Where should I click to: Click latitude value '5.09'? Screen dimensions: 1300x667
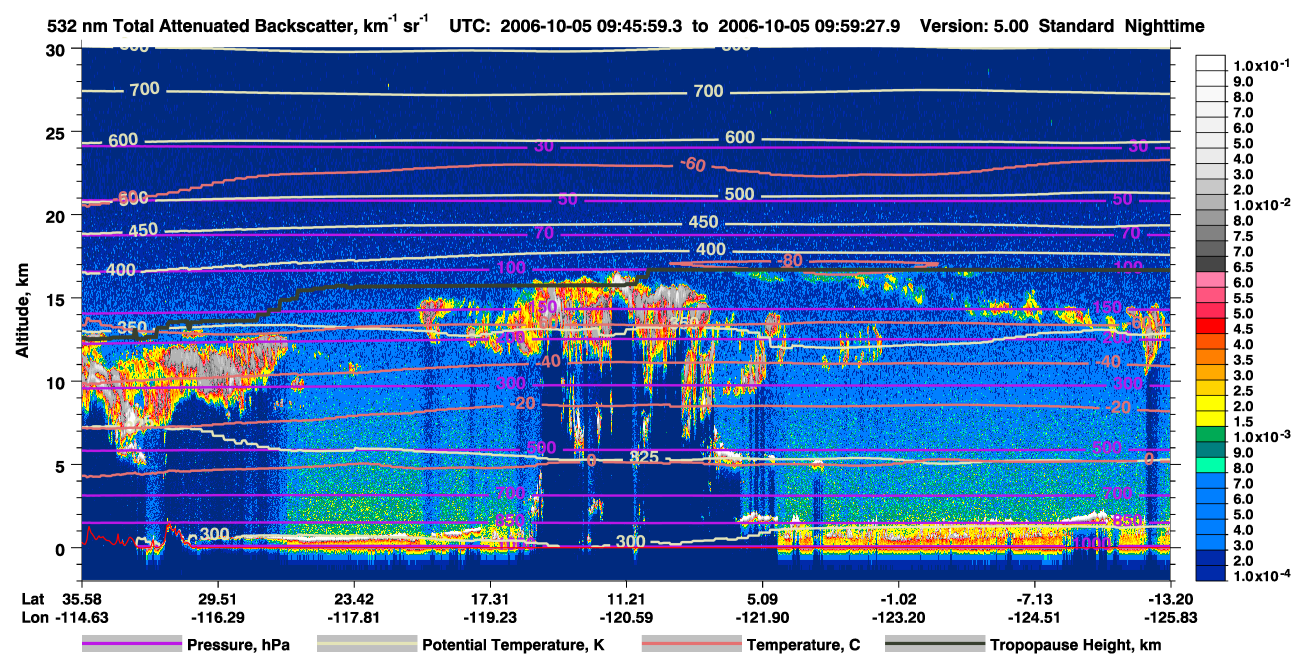click(x=763, y=598)
